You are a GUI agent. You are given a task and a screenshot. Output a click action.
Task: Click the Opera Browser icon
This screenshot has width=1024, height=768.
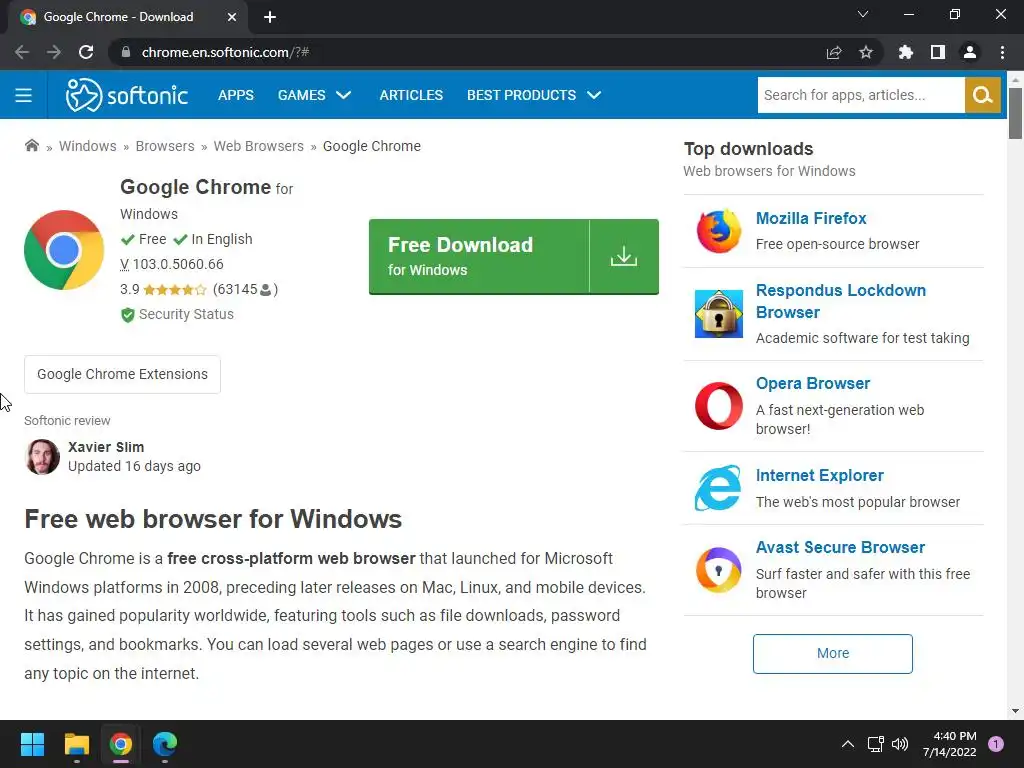[x=718, y=406]
